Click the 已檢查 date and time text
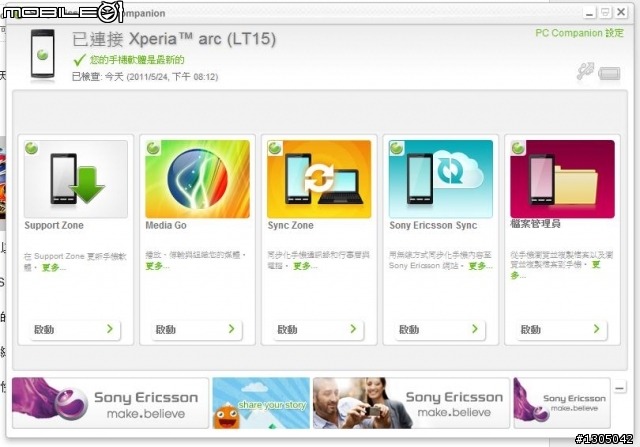Screen dimensions: 640x447 point(145,77)
